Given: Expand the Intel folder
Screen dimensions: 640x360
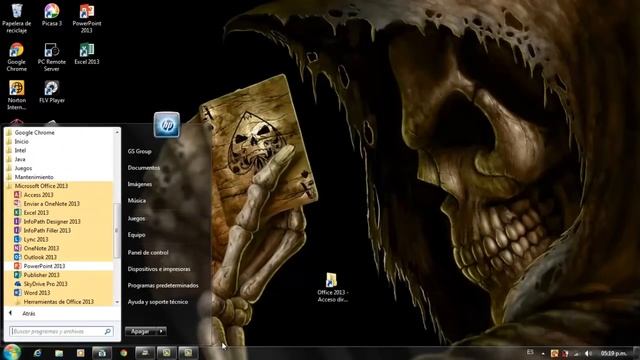Looking at the screenshot, I should pos(20,151).
